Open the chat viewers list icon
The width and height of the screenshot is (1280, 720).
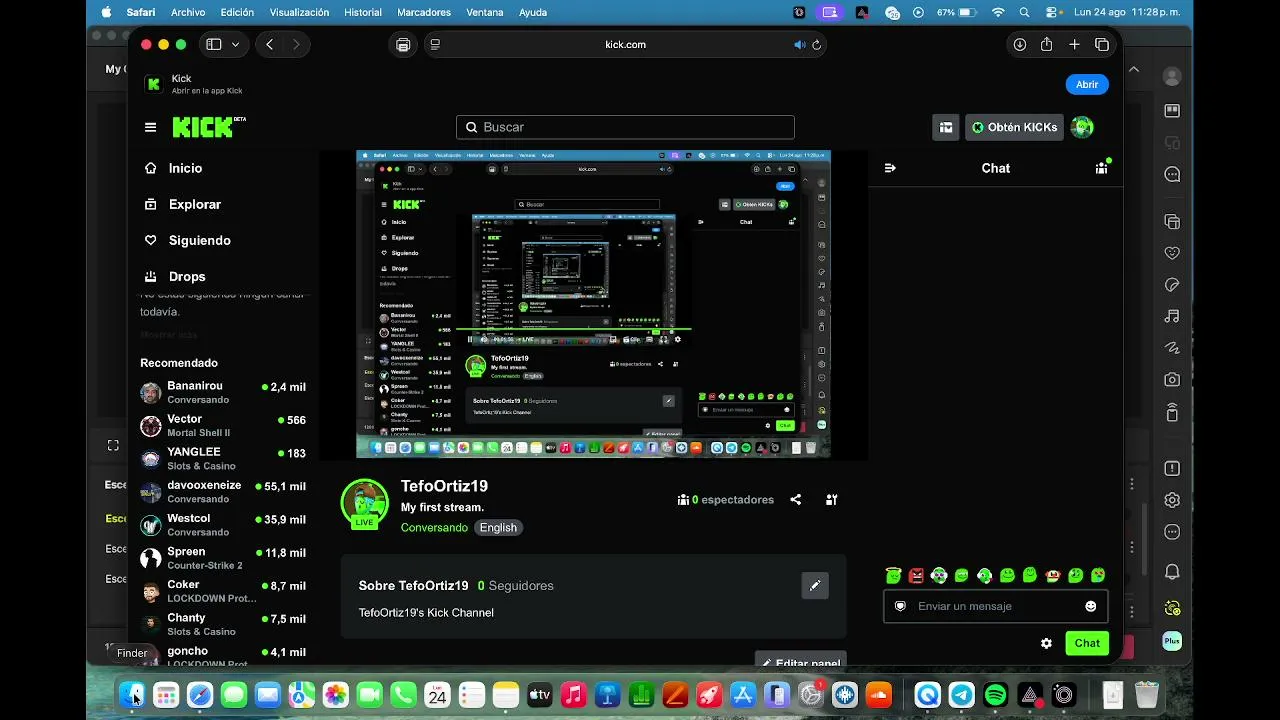[x=1101, y=168]
